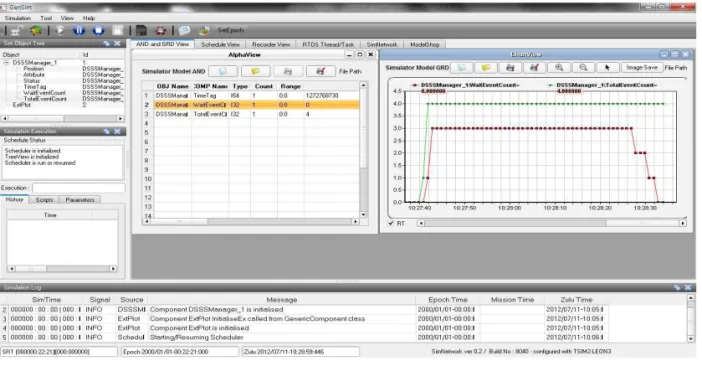This screenshot has width=702, height=366.
Task: Click in the Execution input field
Action: pyautogui.click(x=78, y=188)
